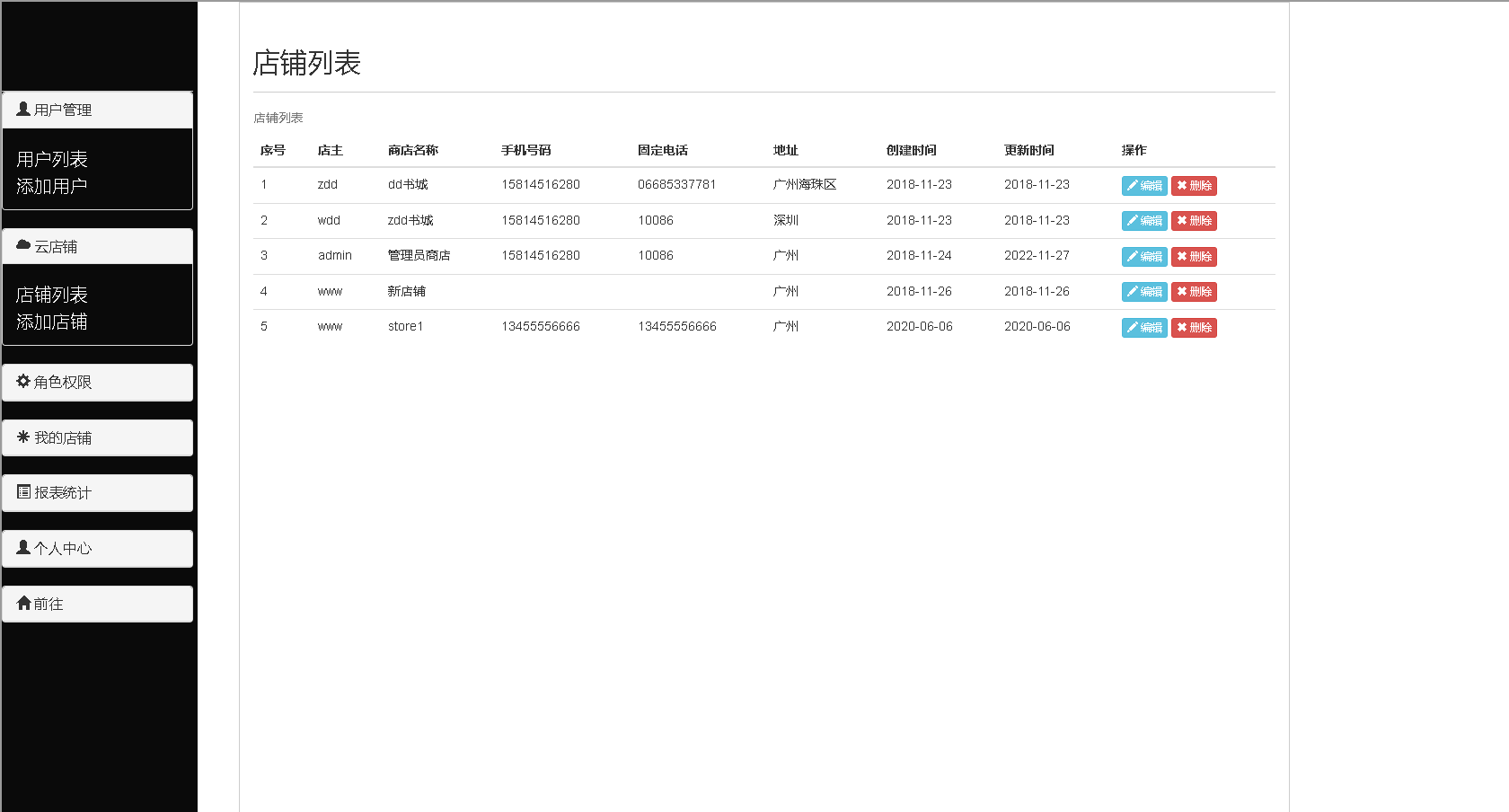
Task: Open the 添加店铺 sidebar link
Action: (52, 322)
